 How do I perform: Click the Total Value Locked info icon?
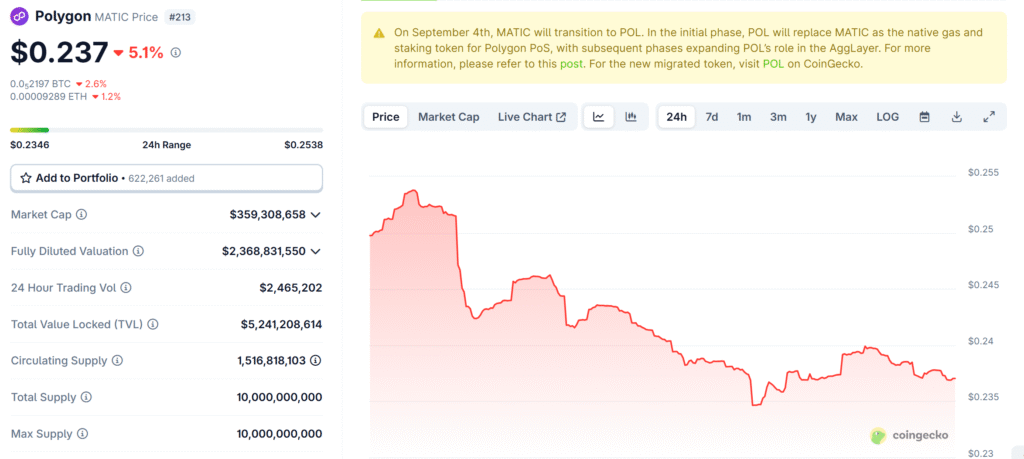click(152, 324)
